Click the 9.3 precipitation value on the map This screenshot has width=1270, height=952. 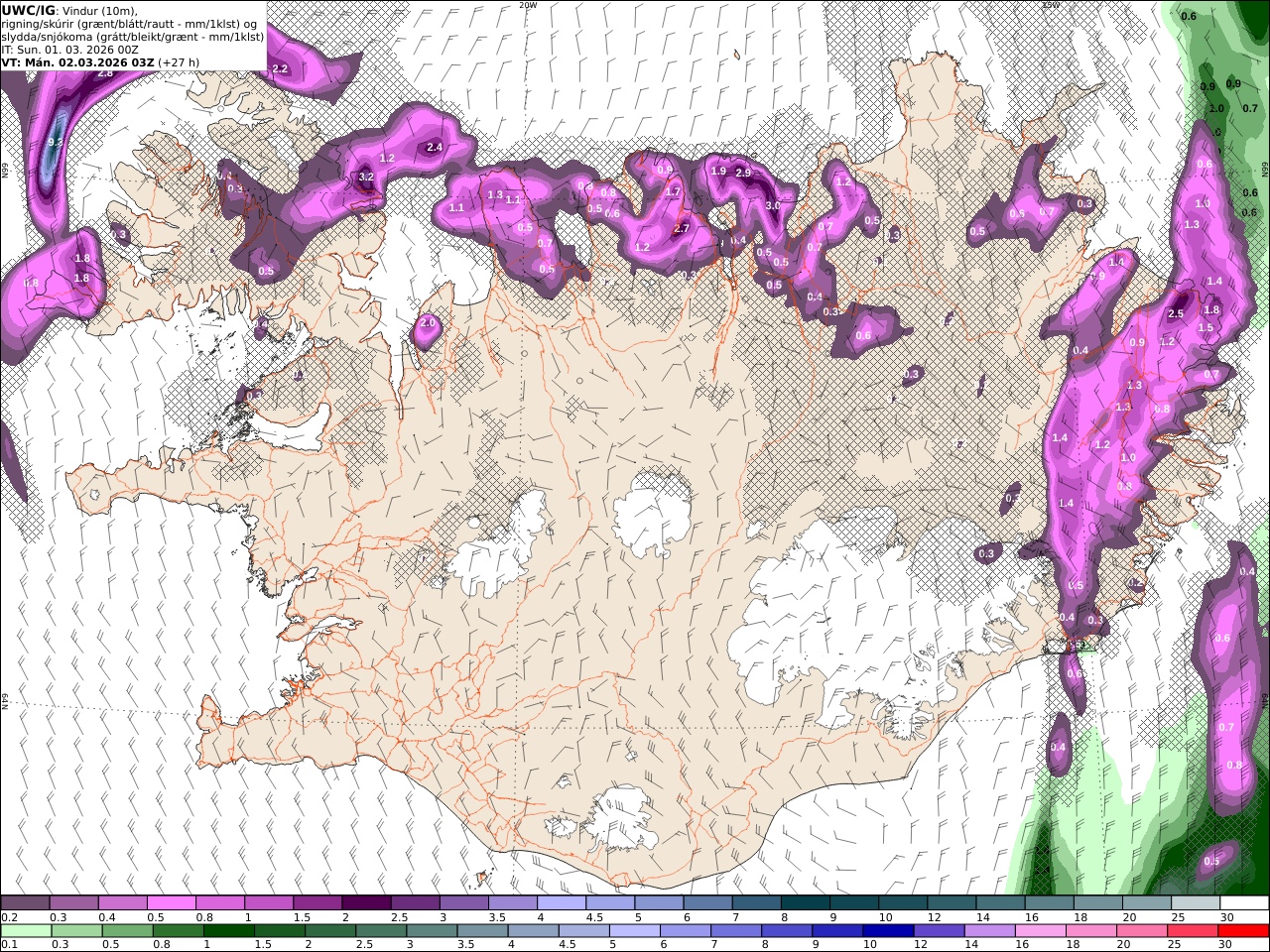(x=56, y=143)
